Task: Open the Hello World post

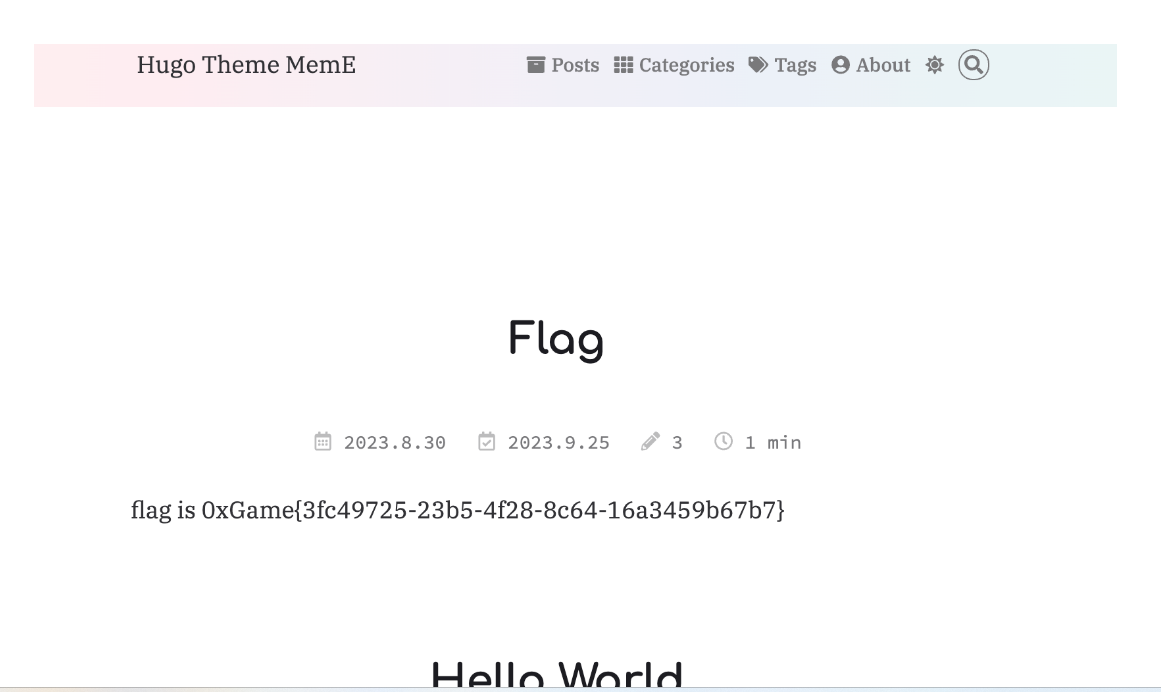Action: [x=556, y=676]
